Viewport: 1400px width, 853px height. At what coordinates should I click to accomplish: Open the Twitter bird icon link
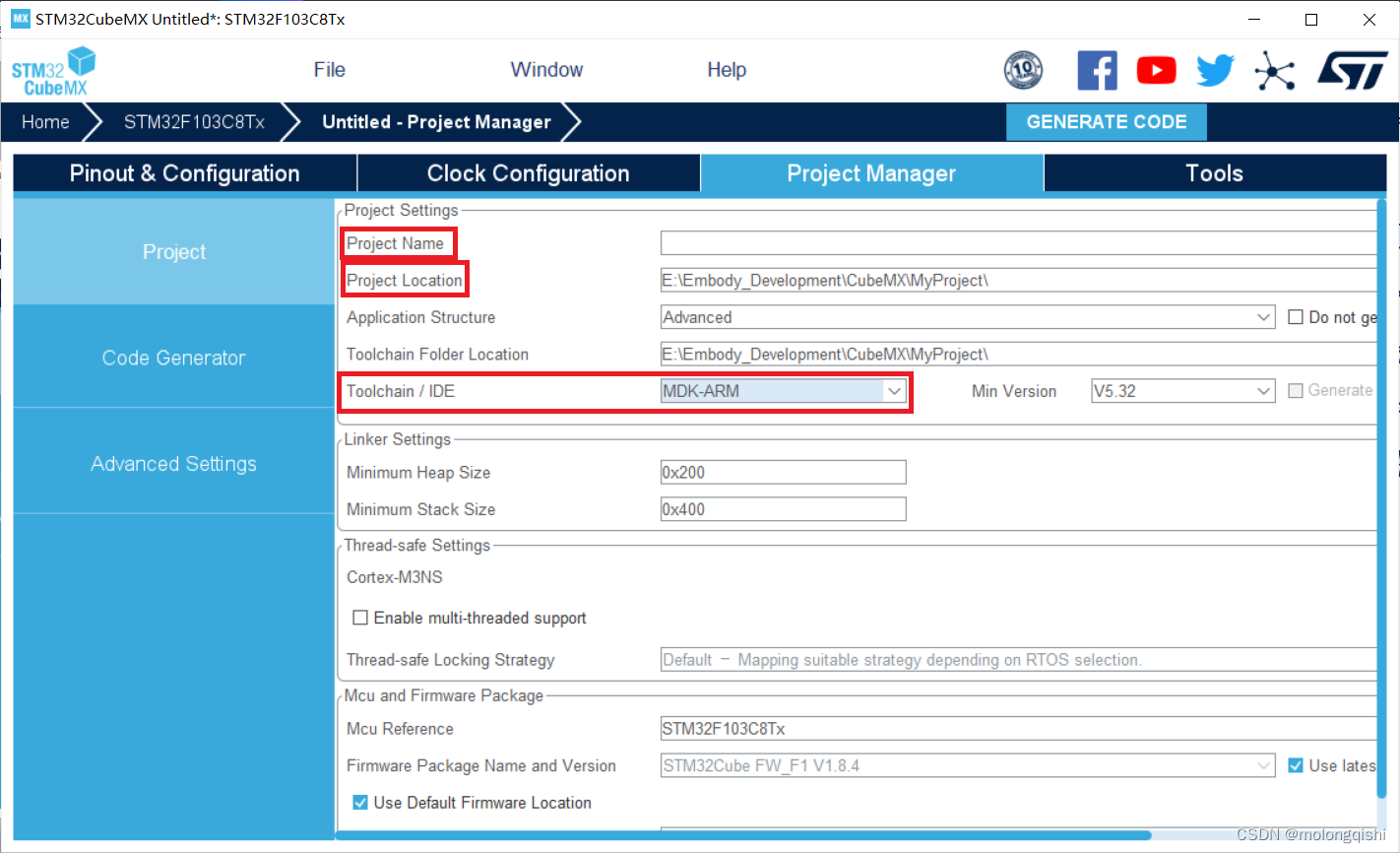(1215, 70)
